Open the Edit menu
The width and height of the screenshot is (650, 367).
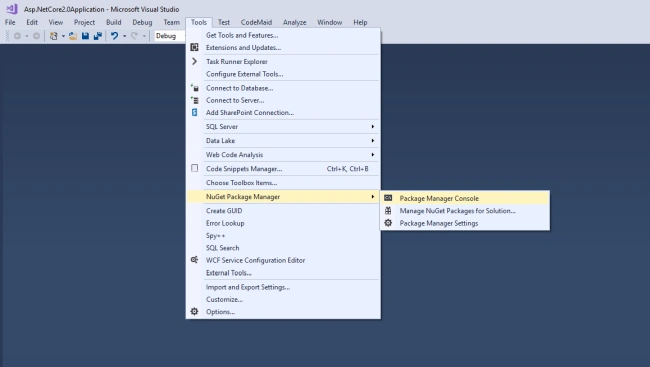pos(32,22)
